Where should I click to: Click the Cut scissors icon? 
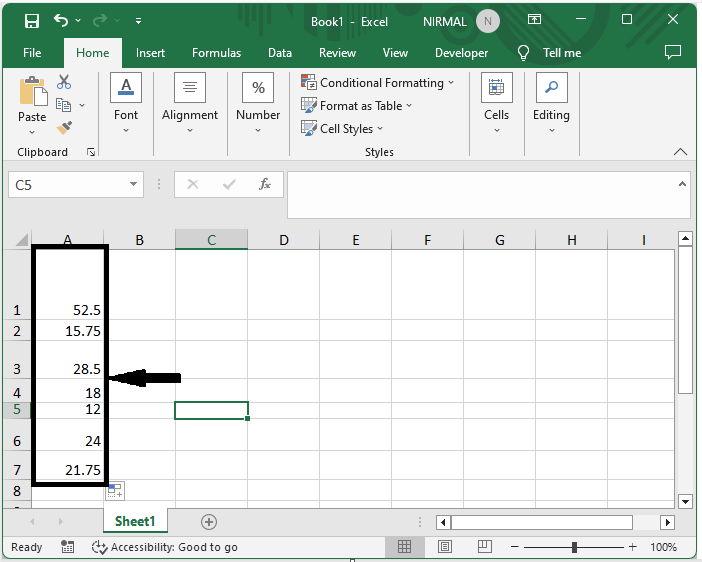(x=64, y=82)
